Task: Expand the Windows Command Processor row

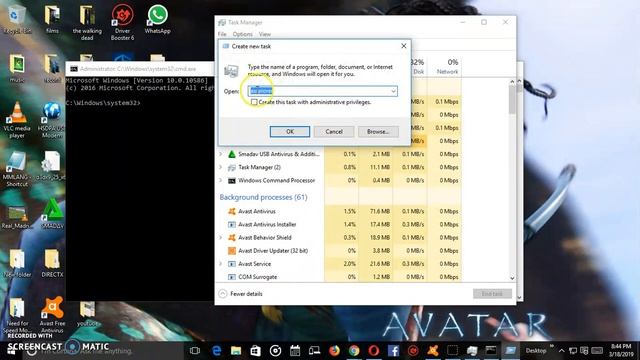Action: click(x=221, y=180)
